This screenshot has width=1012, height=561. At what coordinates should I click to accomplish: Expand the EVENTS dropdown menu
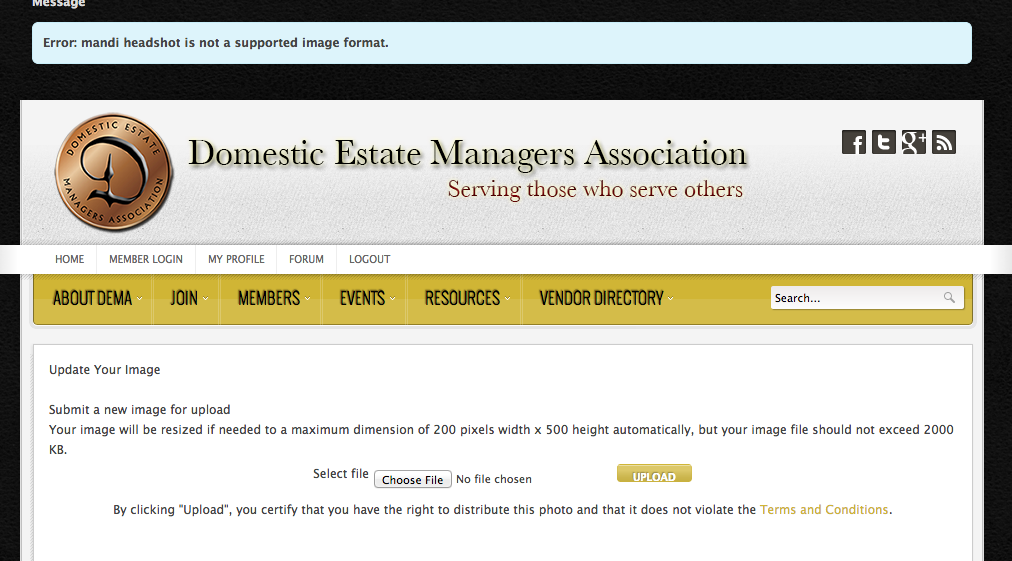[x=367, y=298]
